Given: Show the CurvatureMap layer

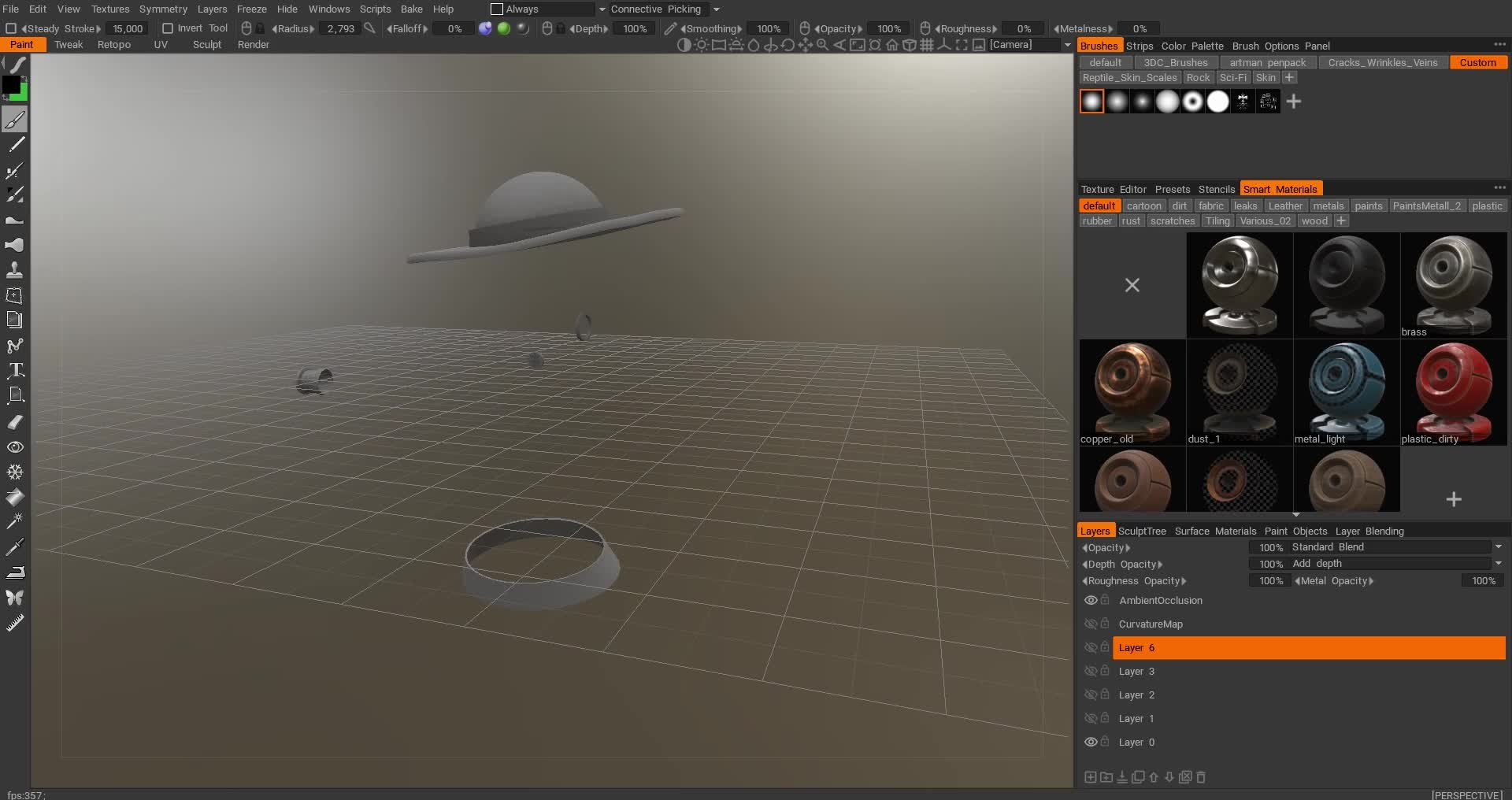Looking at the screenshot, I should [1091, 624].
